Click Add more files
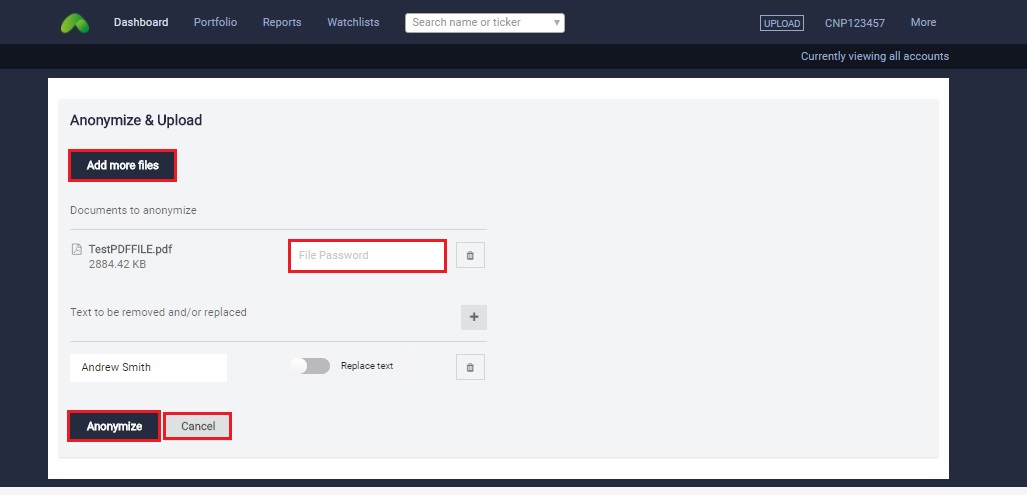This screenshot has height=495, width=1027. (122, 166)
